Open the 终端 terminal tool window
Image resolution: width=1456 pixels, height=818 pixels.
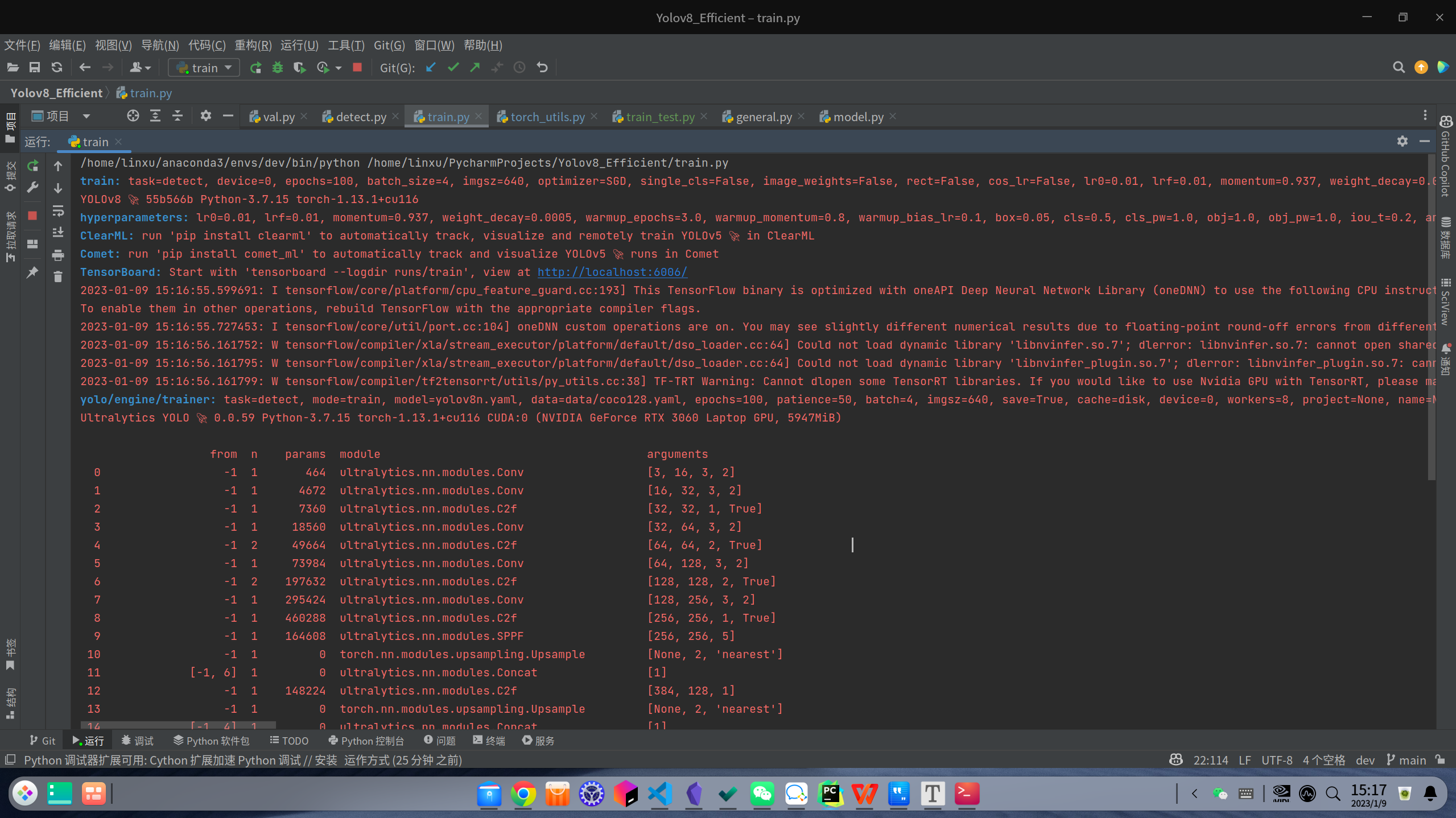tap(489, 741)
